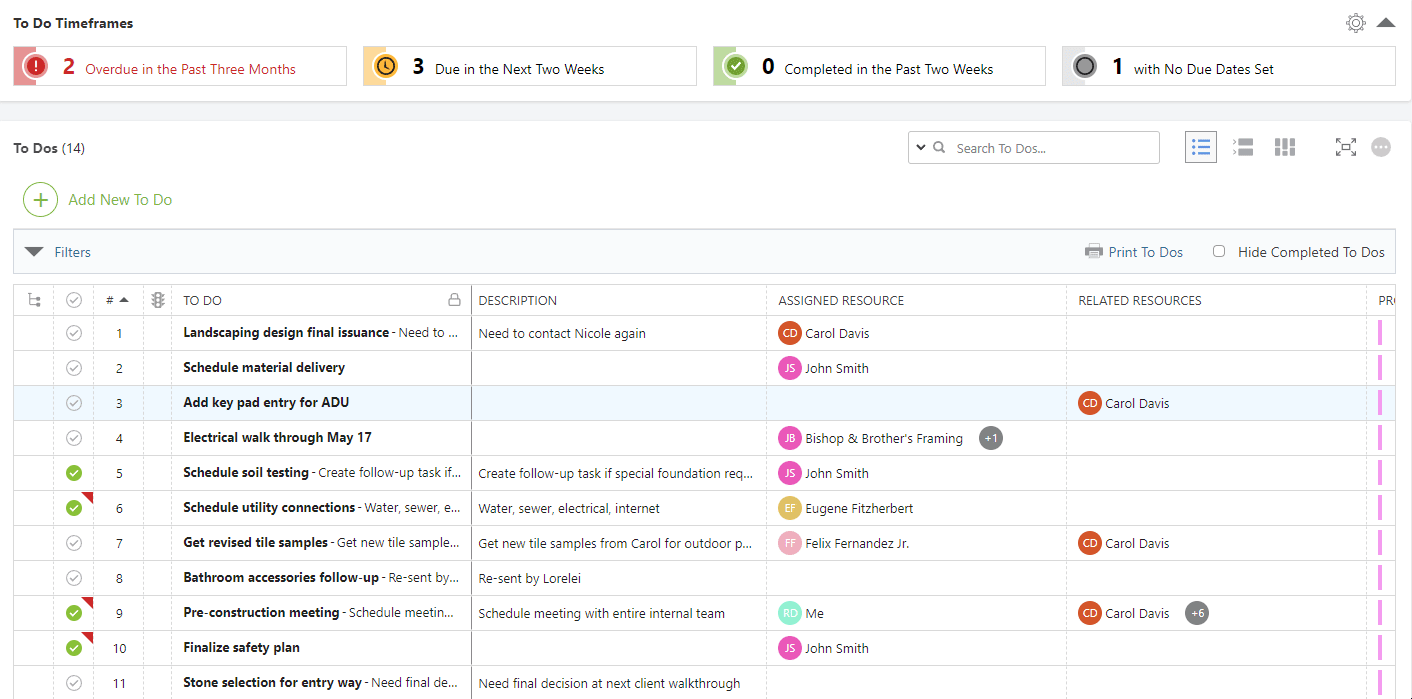Switch to the condensed list view

coord(1242,147)
